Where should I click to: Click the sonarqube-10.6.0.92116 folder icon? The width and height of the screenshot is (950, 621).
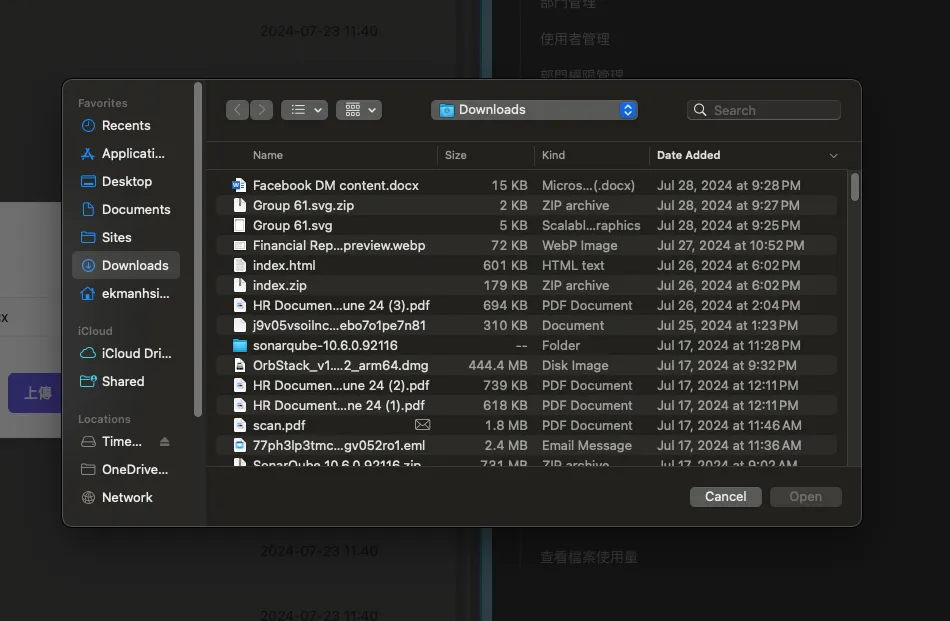point(239,346)
